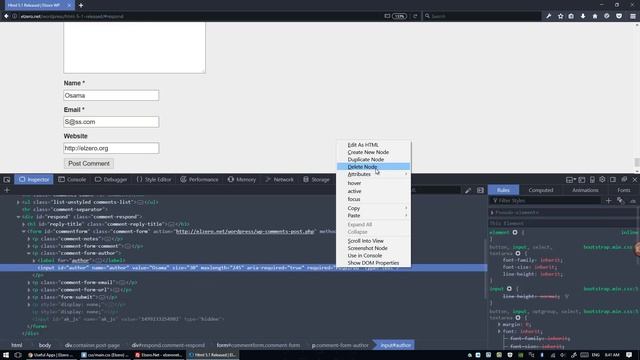Screen dimensions: 640x360
Task: Expand p form-submit node
Action: click(29, 297)
